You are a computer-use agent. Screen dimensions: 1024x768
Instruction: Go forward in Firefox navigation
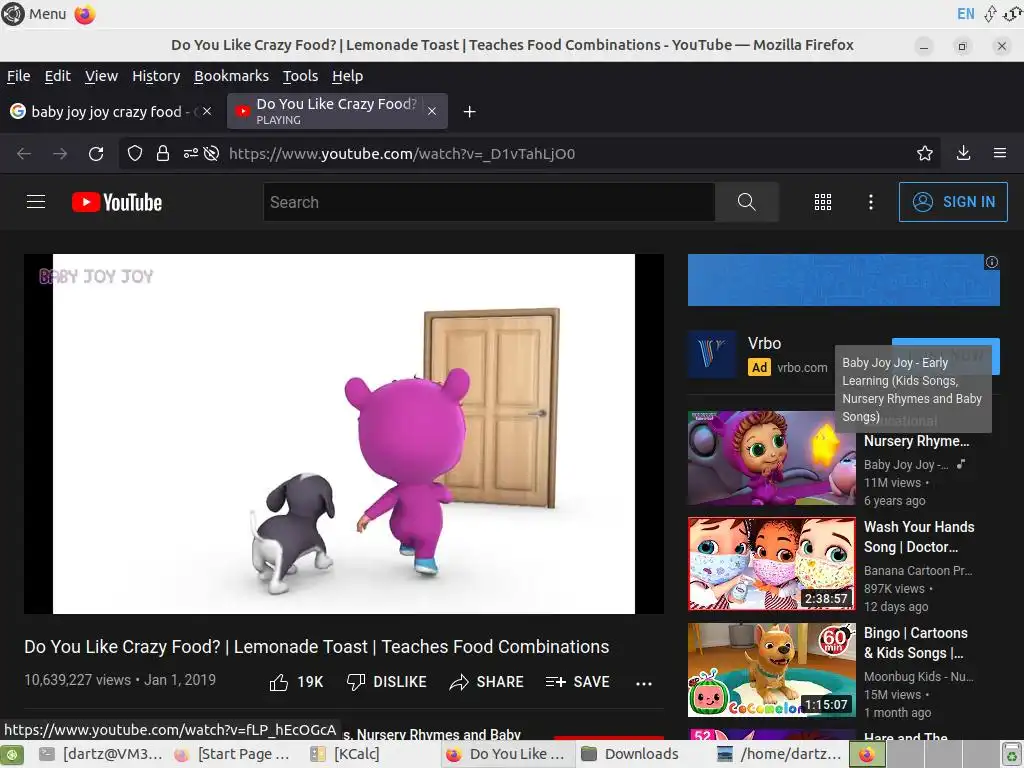(60, 153)
